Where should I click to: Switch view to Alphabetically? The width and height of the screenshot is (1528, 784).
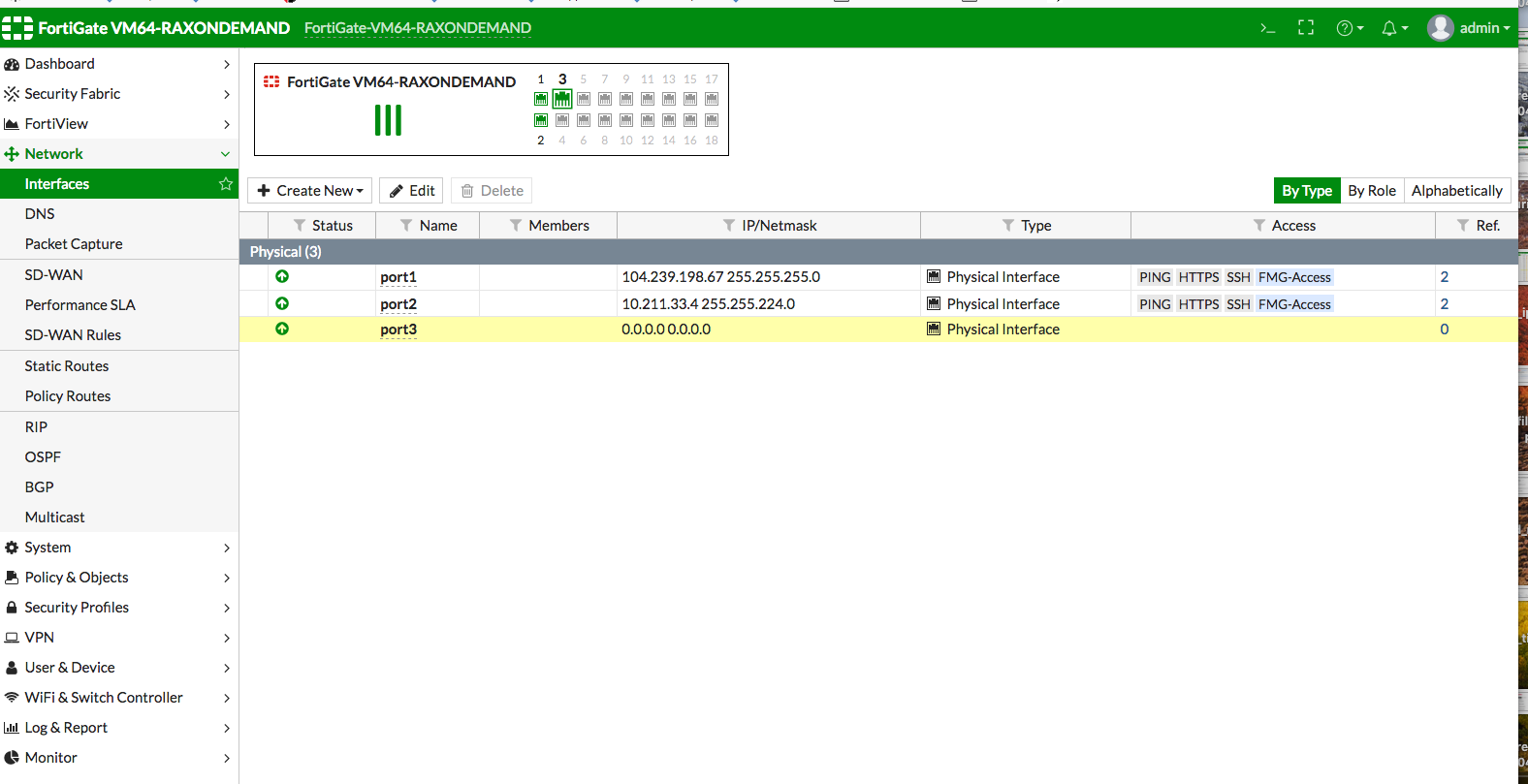tap(1457, 191)
